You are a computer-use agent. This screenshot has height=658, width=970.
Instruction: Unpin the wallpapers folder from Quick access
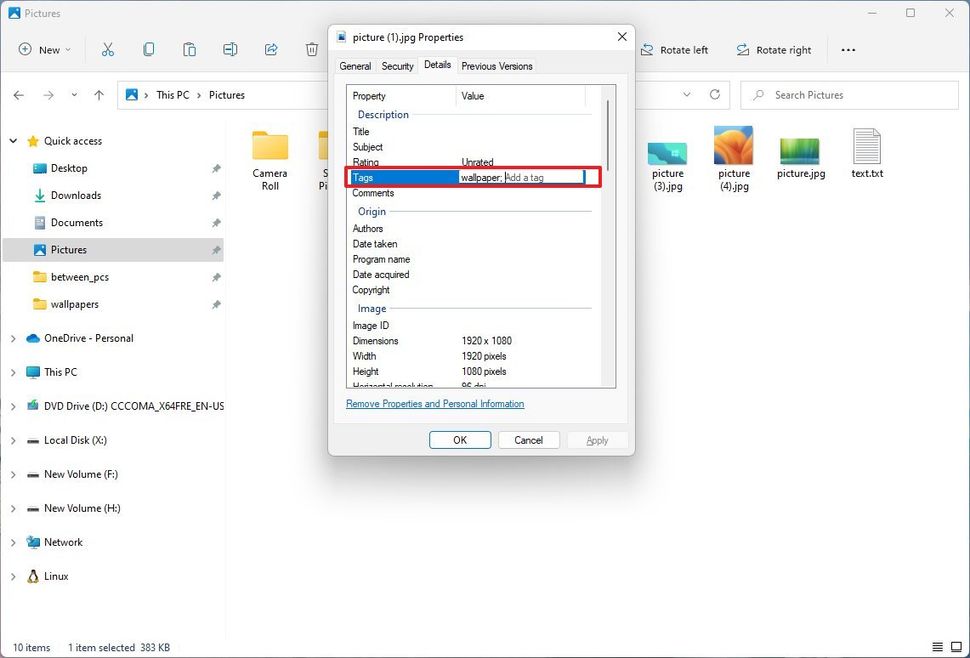click(216, 304)
